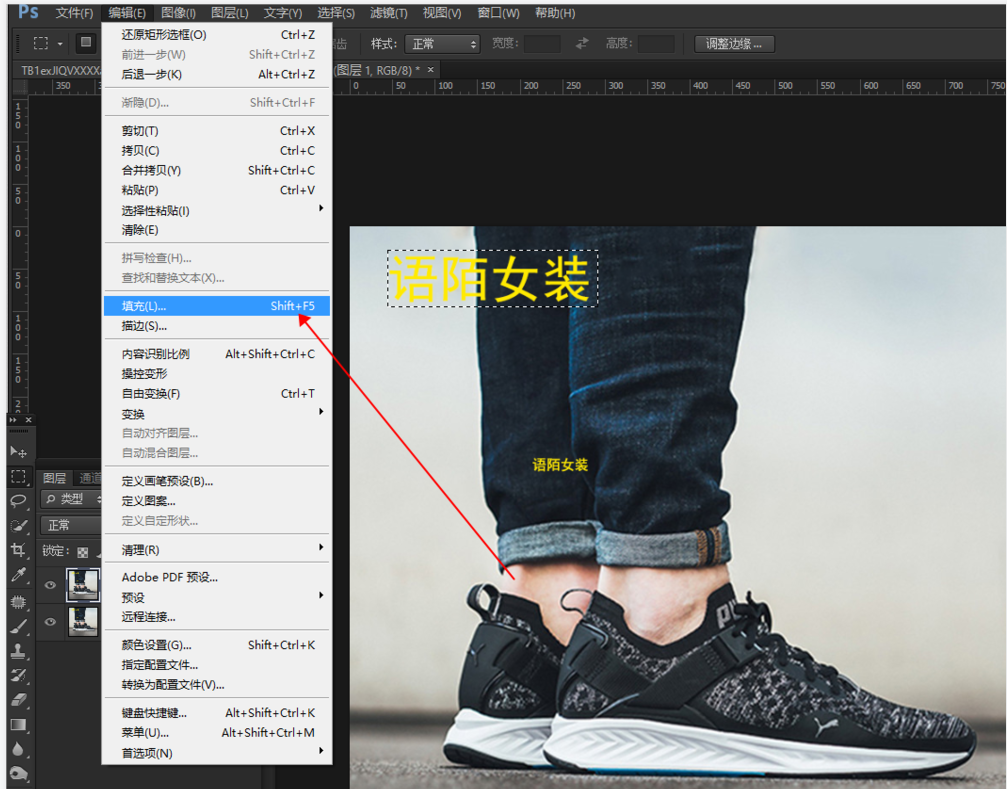
Task: Open the layer blend mode 正常 dropdown
Action: (x=72, y=525)
